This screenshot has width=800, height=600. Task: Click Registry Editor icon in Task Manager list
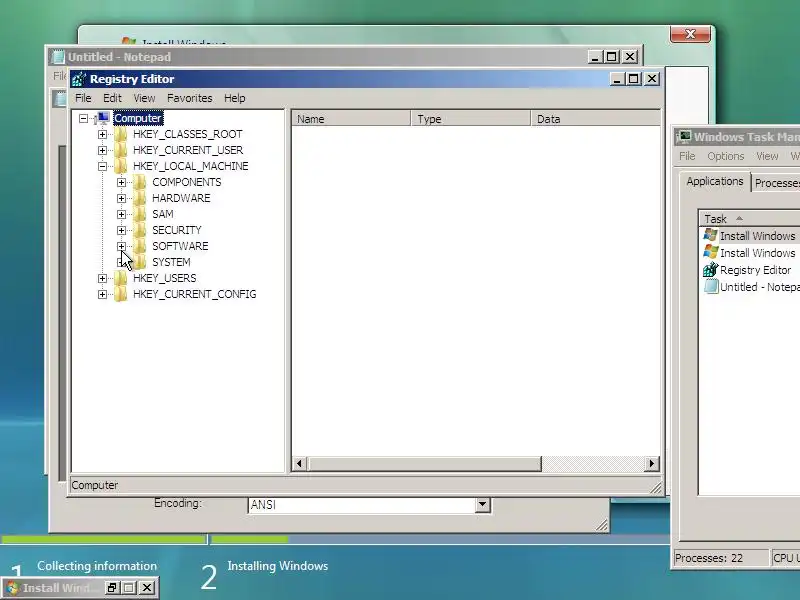coord(710,269)
